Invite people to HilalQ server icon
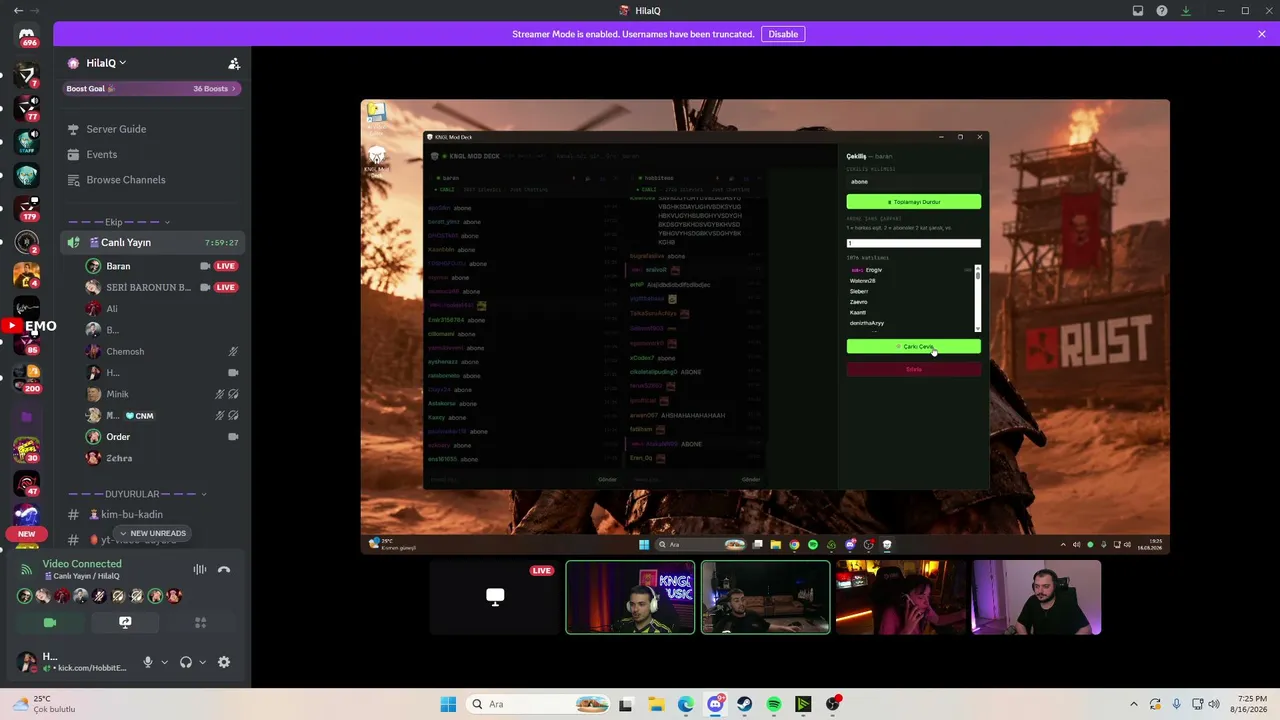The image size is (1280, 720). 234,63
